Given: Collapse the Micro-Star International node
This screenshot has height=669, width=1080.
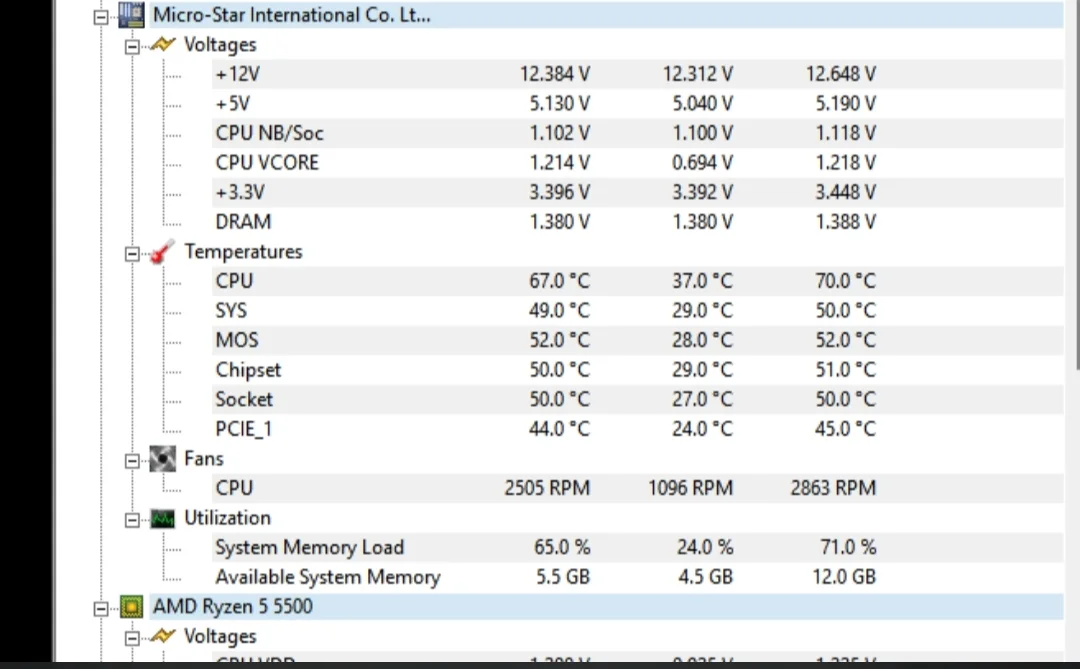Looking at the screenshot, I should pos(101,17).
